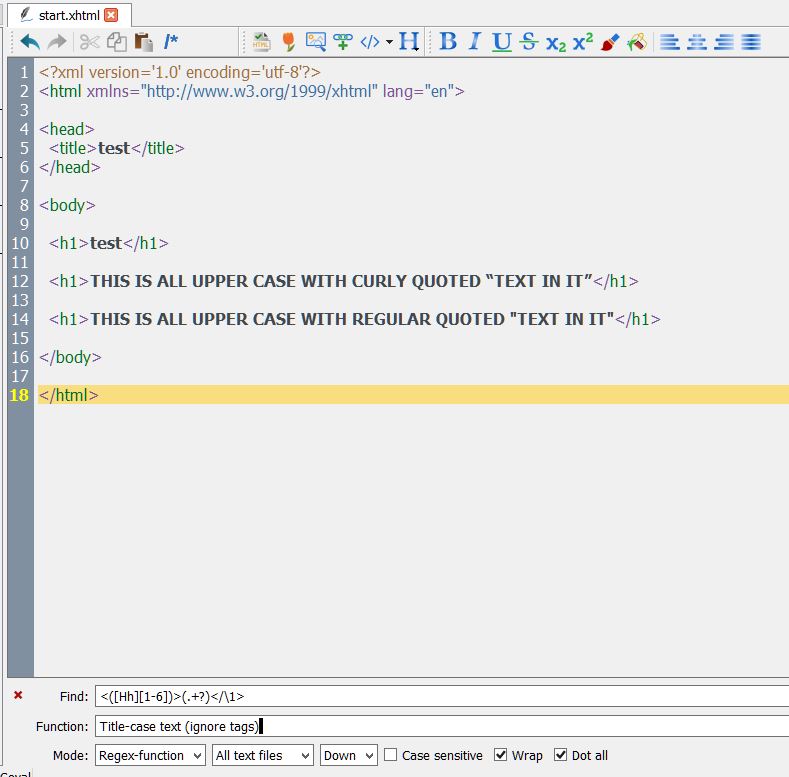Click the Redo arrow icon
This screenshot has width=789, height=777.
pyautogui.click(x=57, y=42)
